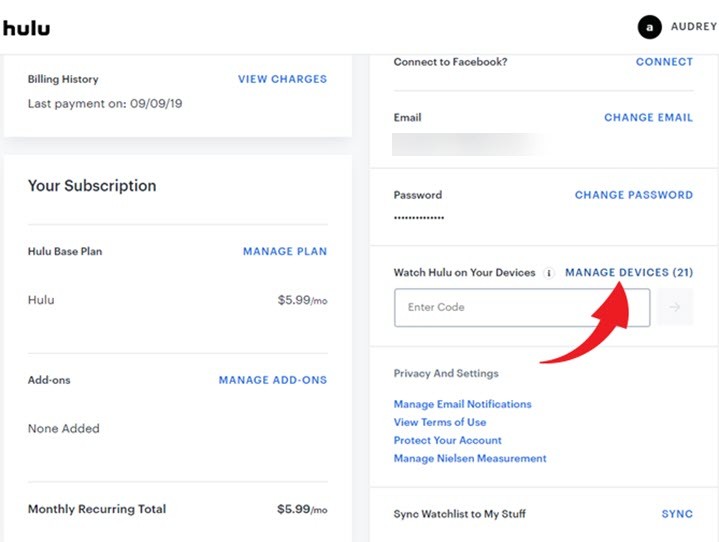Viewport: 719px width, 542px height.
Task: Click inside the Enter Code field
Action: [x=522, y=307]
